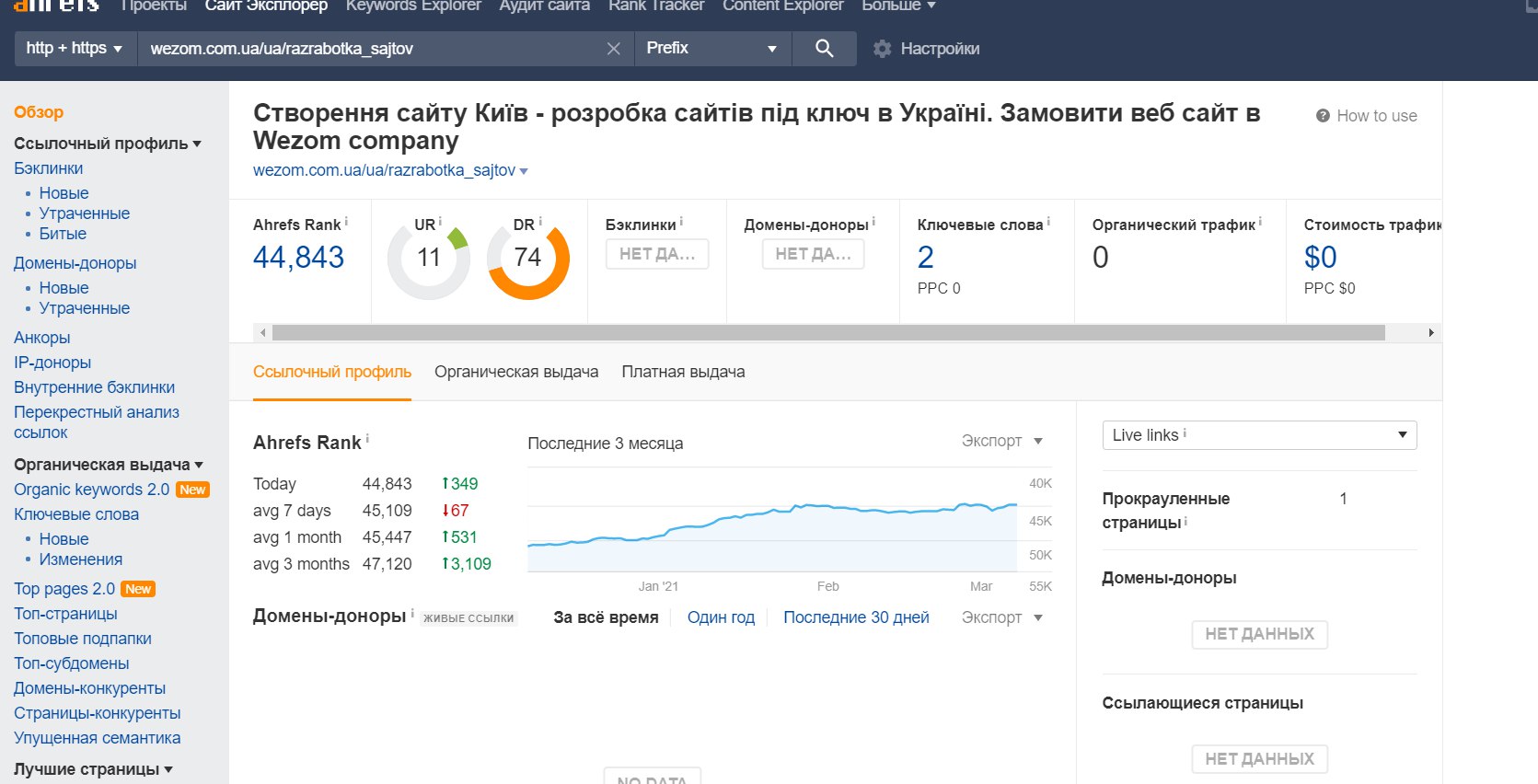The height and width of the screenshot is (784, 1538).
Task: Clear the URL field with X icon
Action: pyautogui.click(x=614, y=49)
